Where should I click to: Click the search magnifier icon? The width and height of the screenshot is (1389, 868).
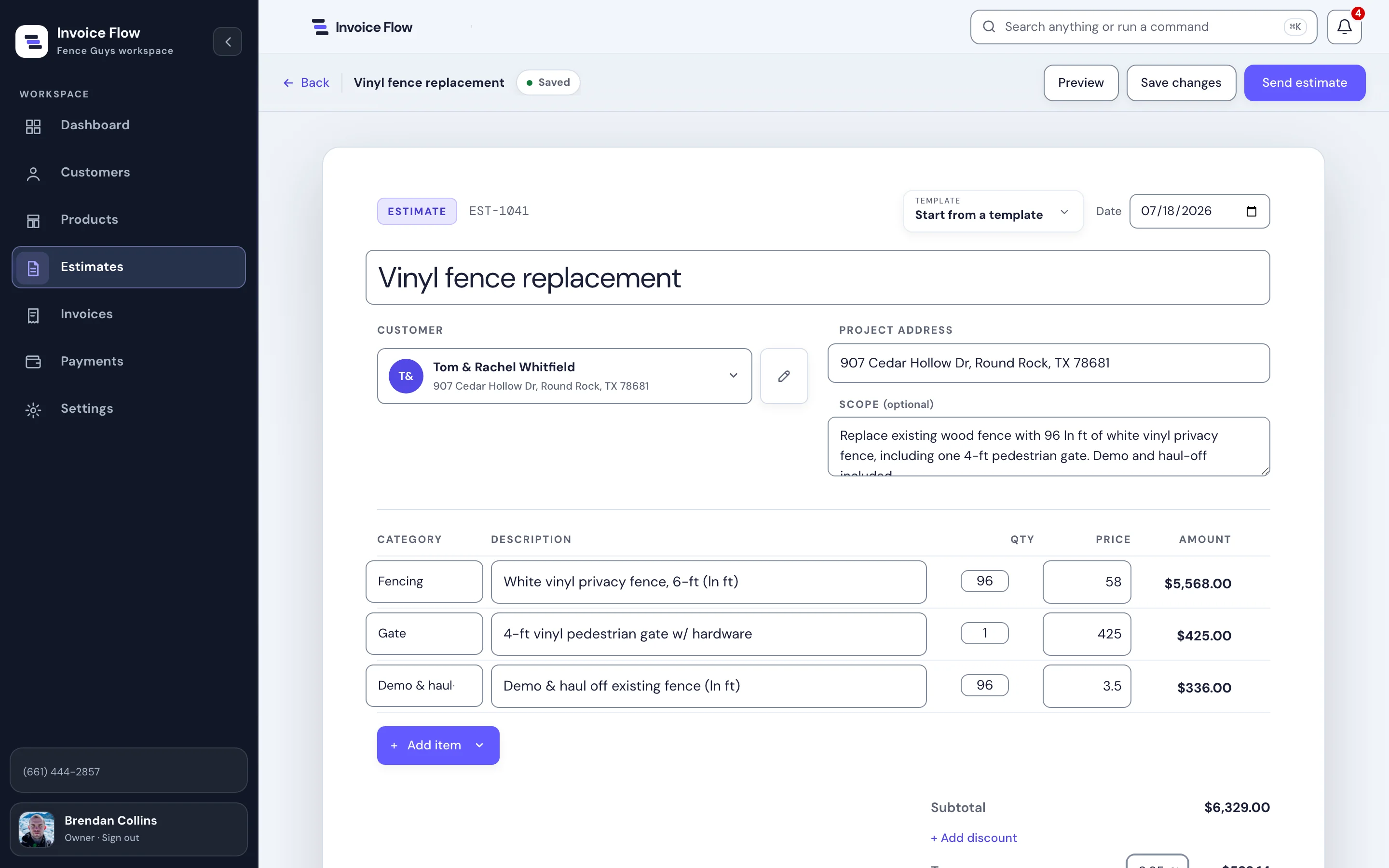click(x=988, y=27)
